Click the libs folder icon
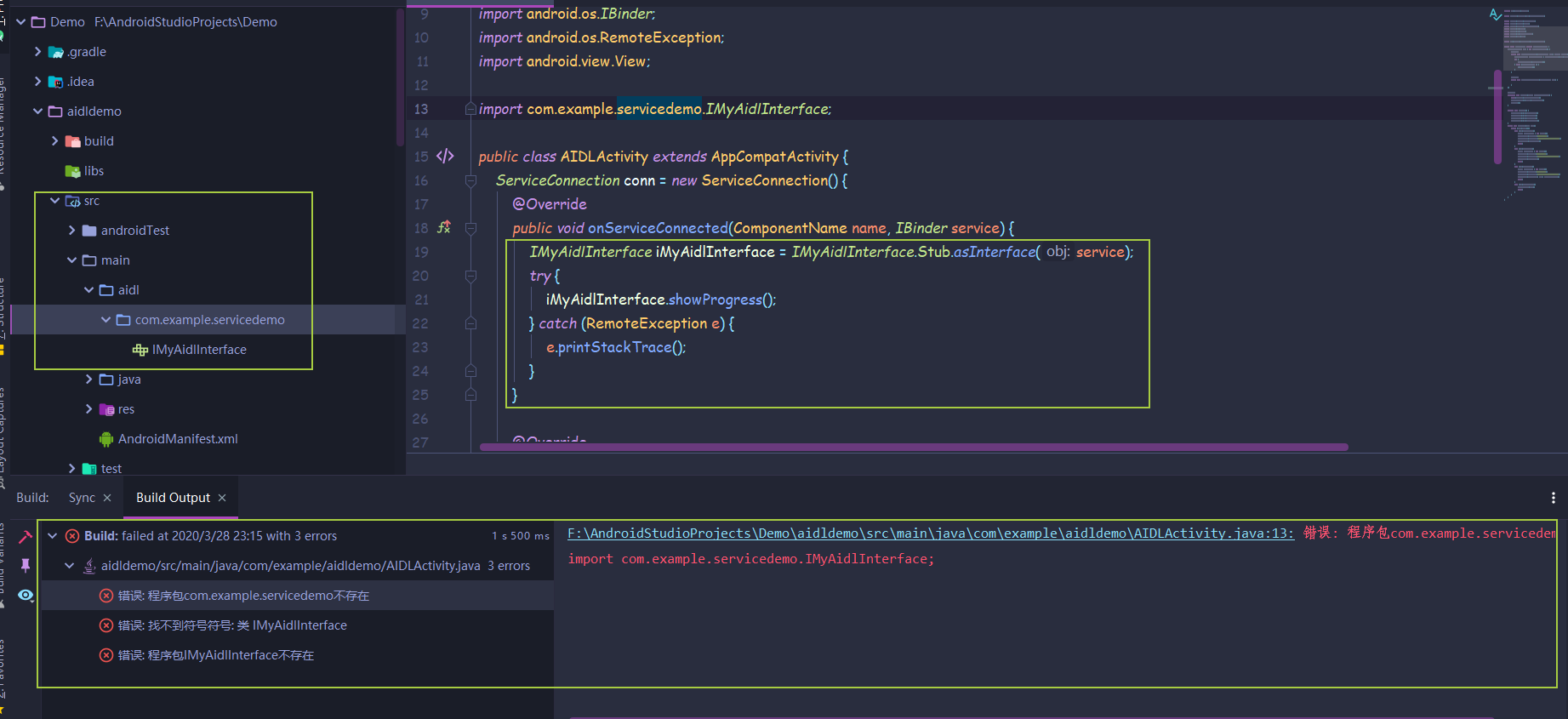The height and width of the screenshot is (719, 1568). pos(72,171)
